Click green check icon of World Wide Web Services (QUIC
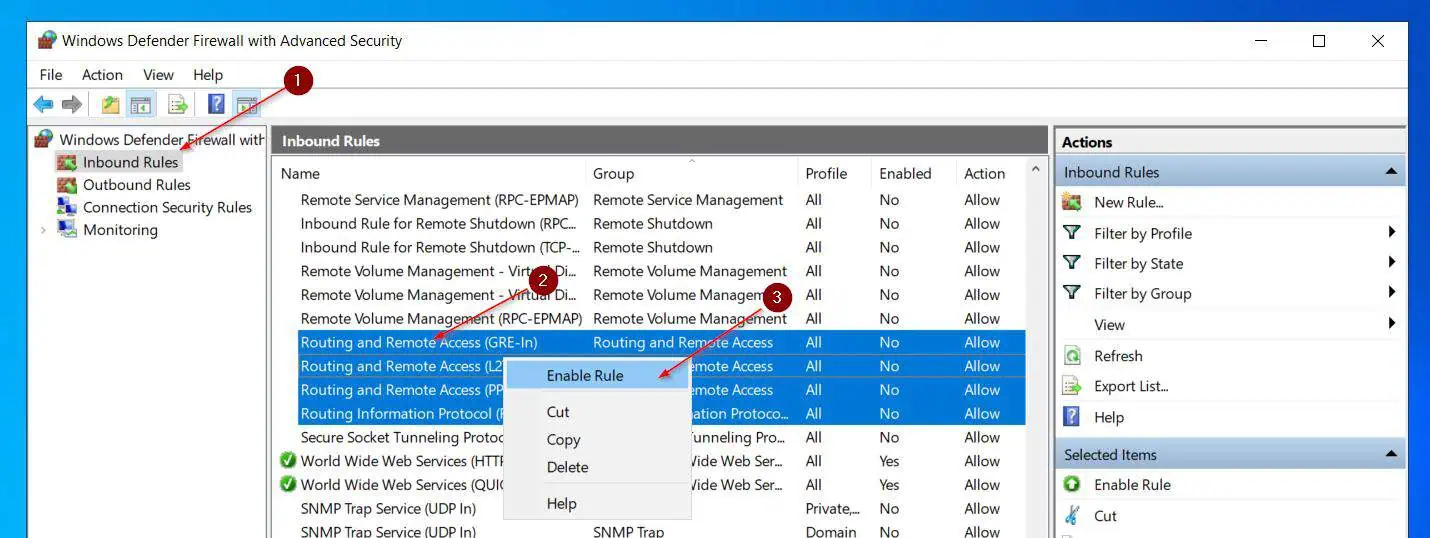 (x=288, y=485)
